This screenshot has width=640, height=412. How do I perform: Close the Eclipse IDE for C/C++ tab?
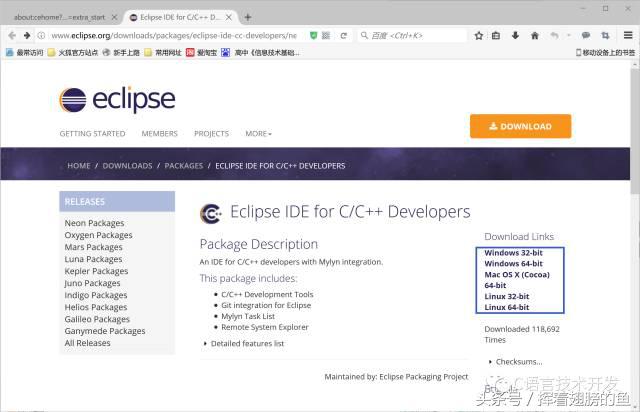[229, 17]
